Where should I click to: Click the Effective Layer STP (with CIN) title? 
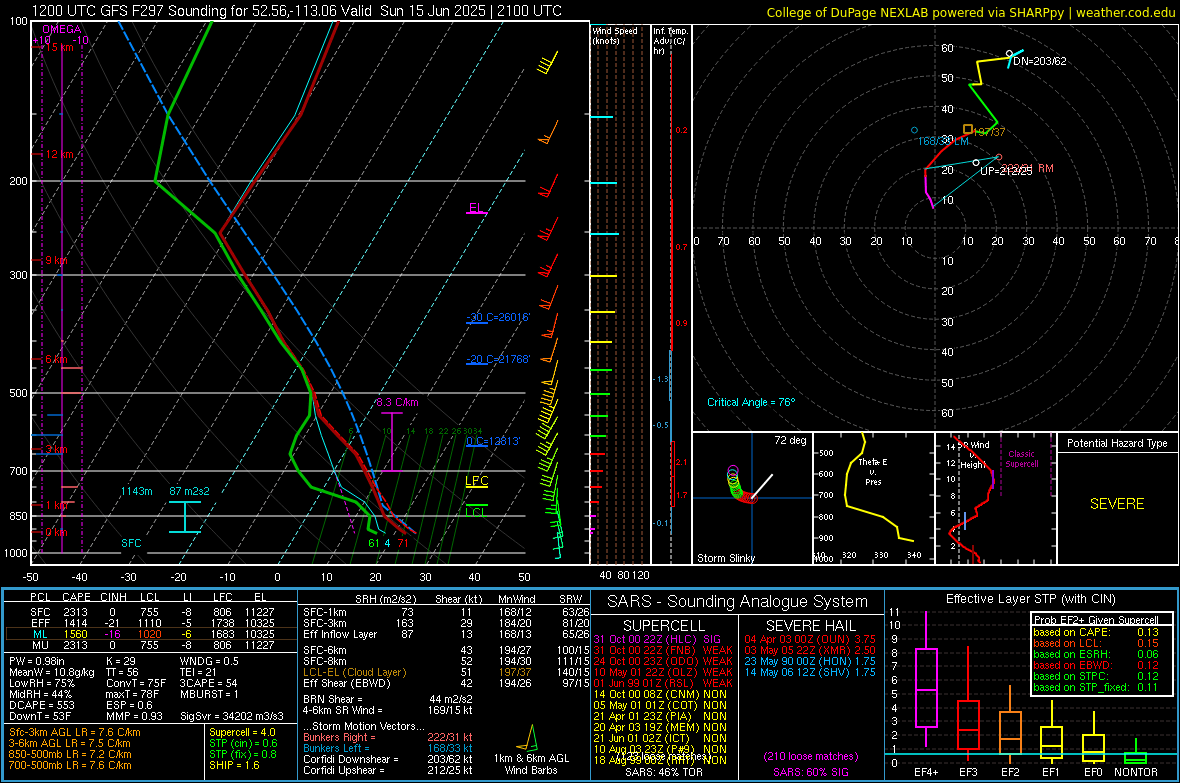1030,599
